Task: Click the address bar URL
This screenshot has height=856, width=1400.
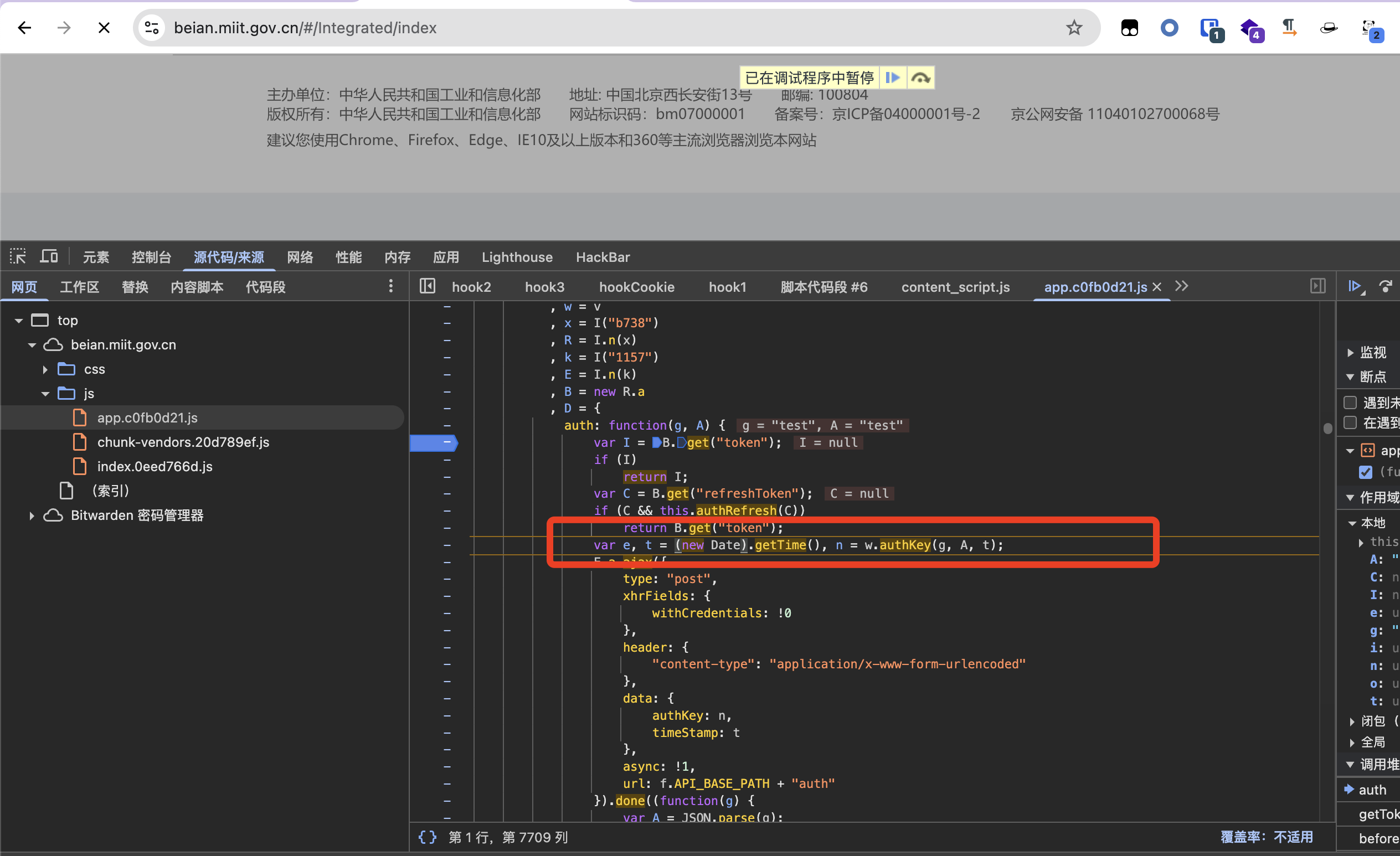Action: pos(305,28)
